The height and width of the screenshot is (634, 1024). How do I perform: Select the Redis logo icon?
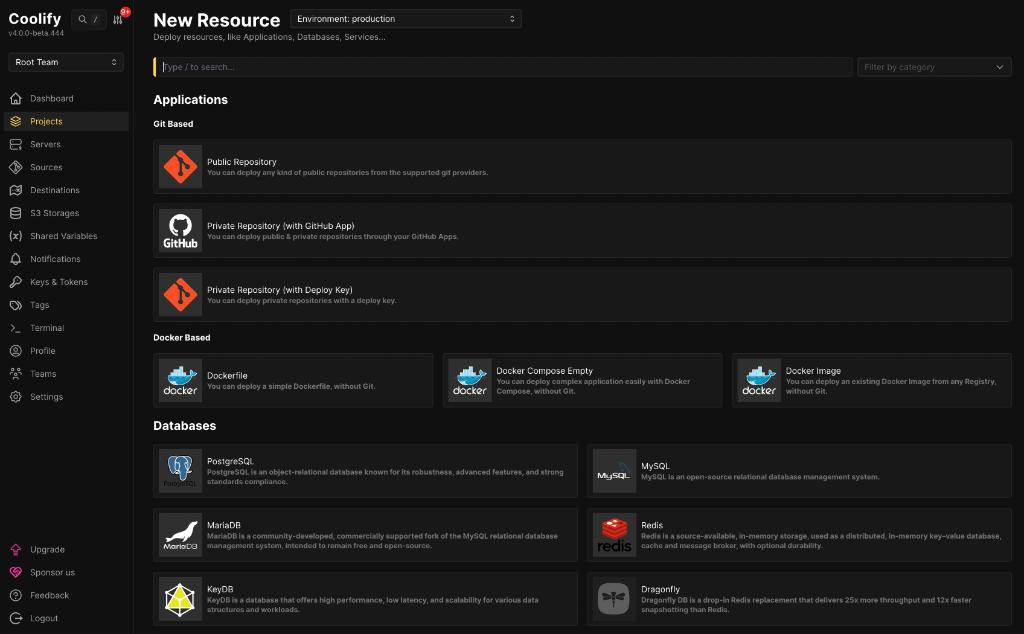614,535
